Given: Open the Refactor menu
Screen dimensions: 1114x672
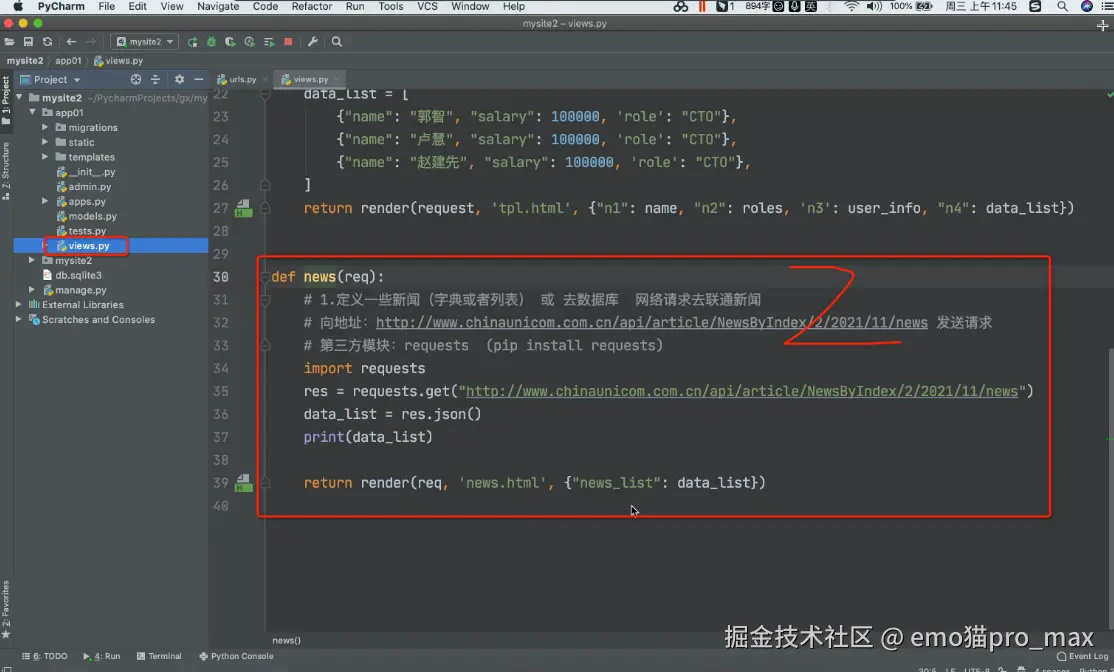Looking at the screenshot, I should 312,6.
